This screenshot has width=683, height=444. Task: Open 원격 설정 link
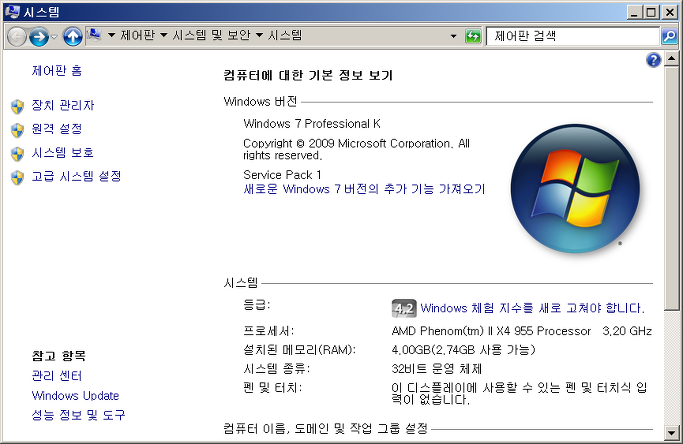57,129
